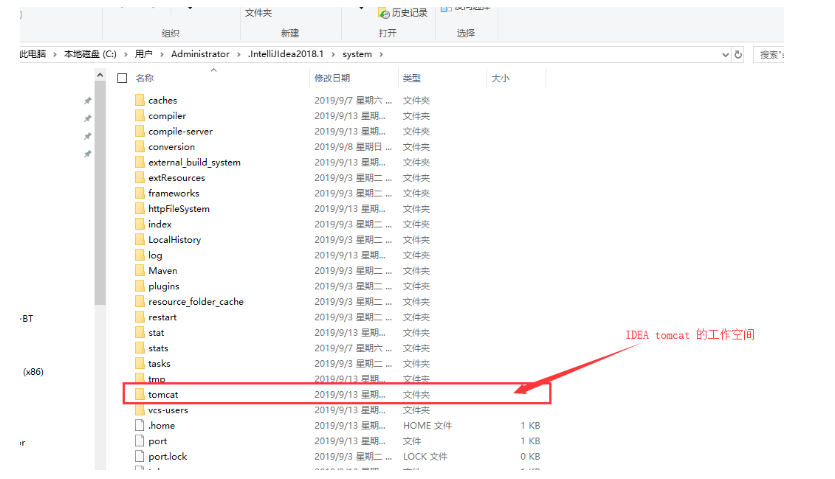Select the plugins folder icon
Screen dimensions: 835x479
140,286
